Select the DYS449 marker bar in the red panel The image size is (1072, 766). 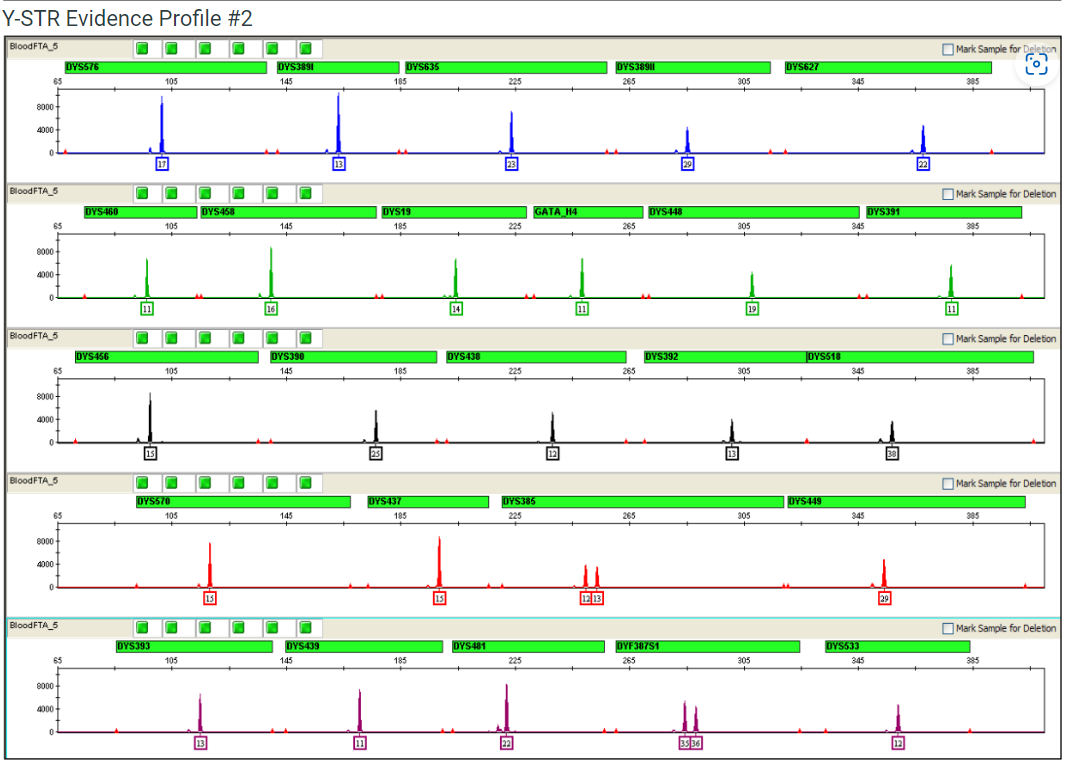(x=905, y=501)
